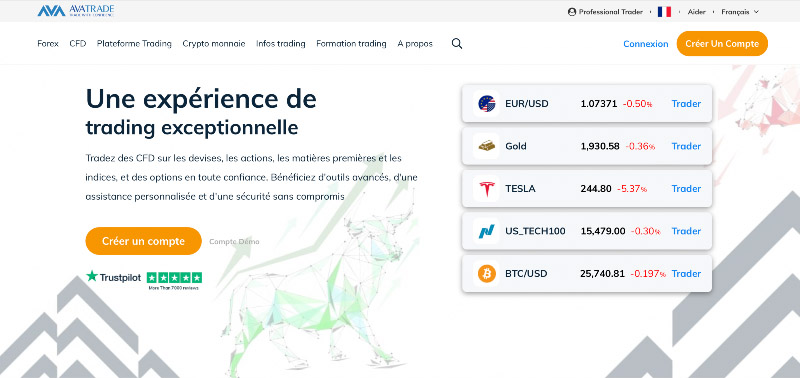The image size is (800, 378).
Task: Click the Professional Trader label
Action: point(611,12)
